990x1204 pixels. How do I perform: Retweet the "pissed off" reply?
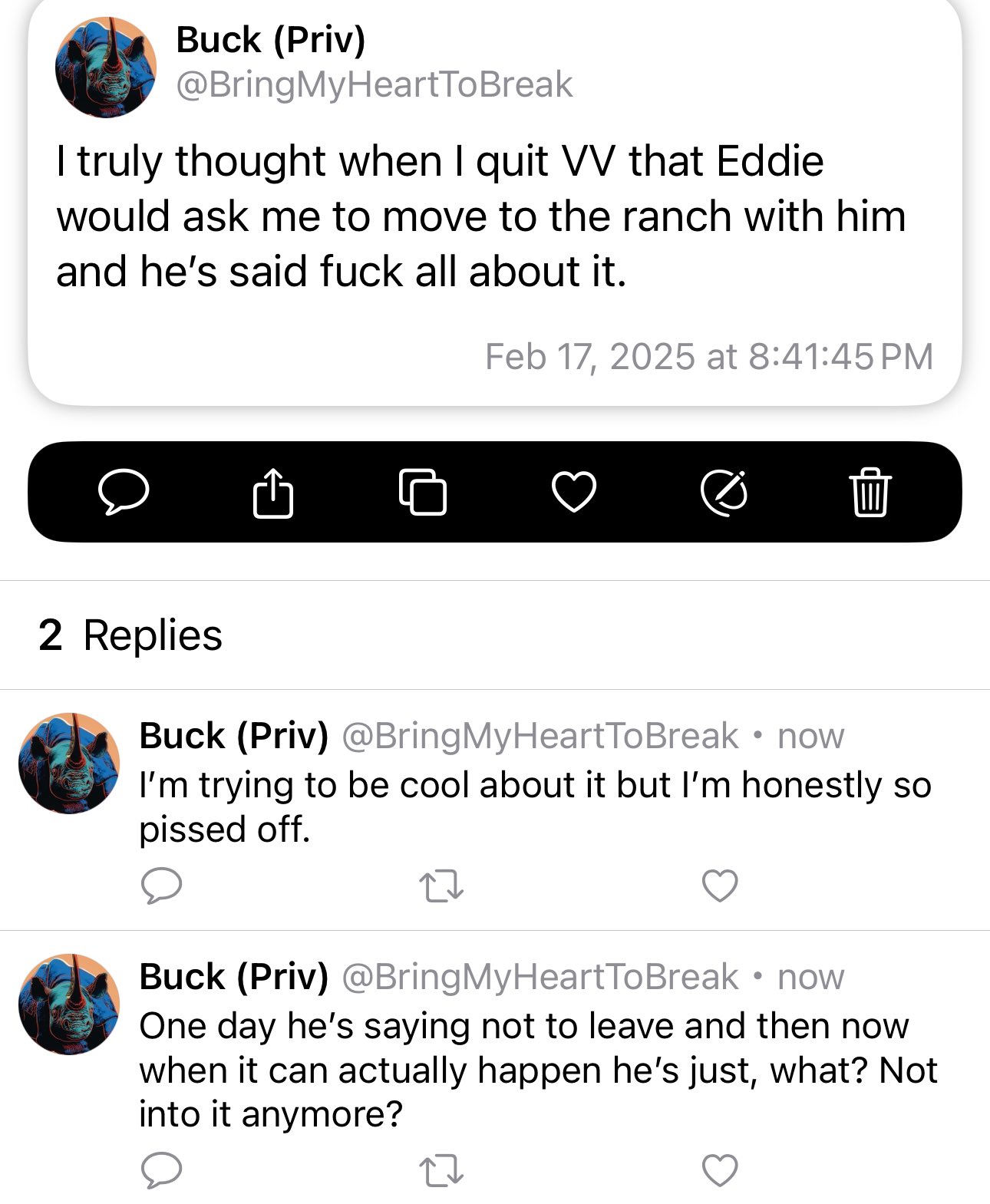tap(441, 886)
